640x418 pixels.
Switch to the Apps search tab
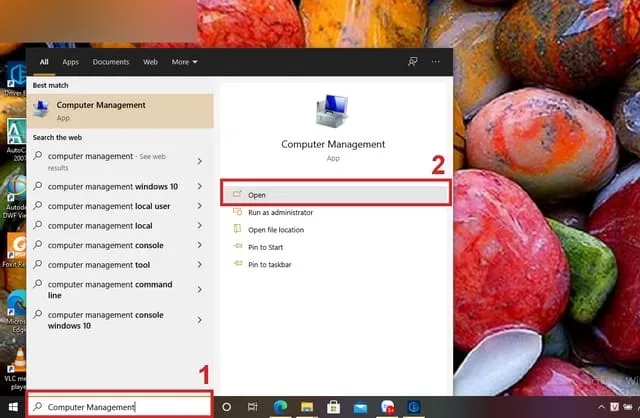(71, 62)
